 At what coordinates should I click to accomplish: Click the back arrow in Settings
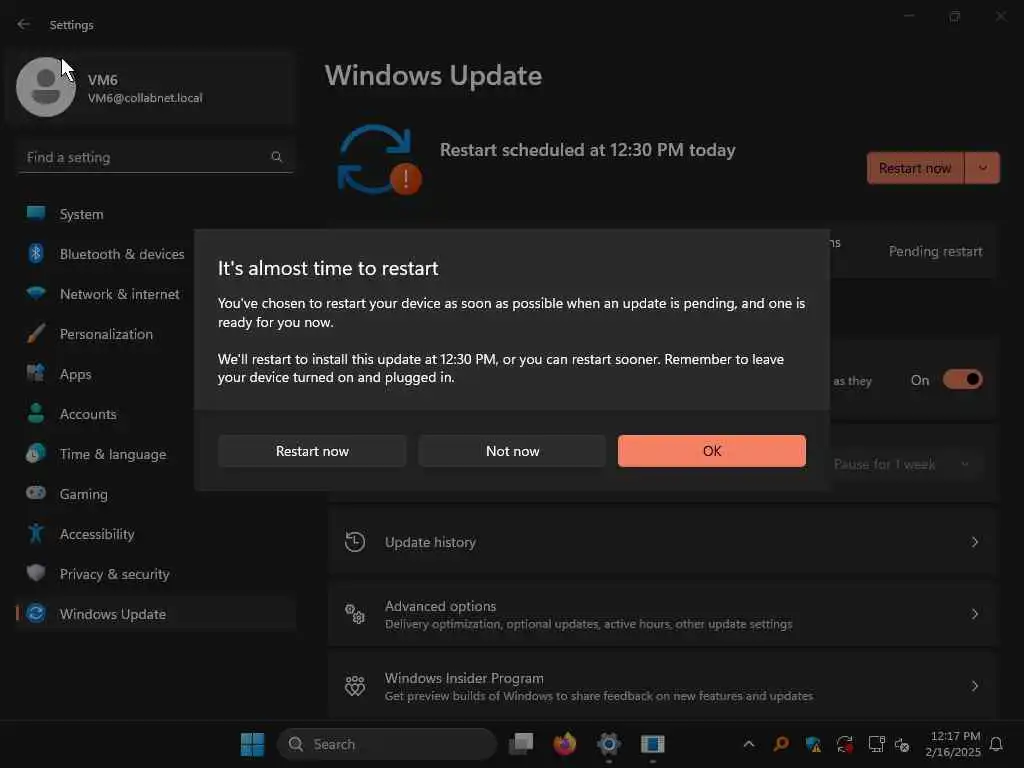pos(24,24)
